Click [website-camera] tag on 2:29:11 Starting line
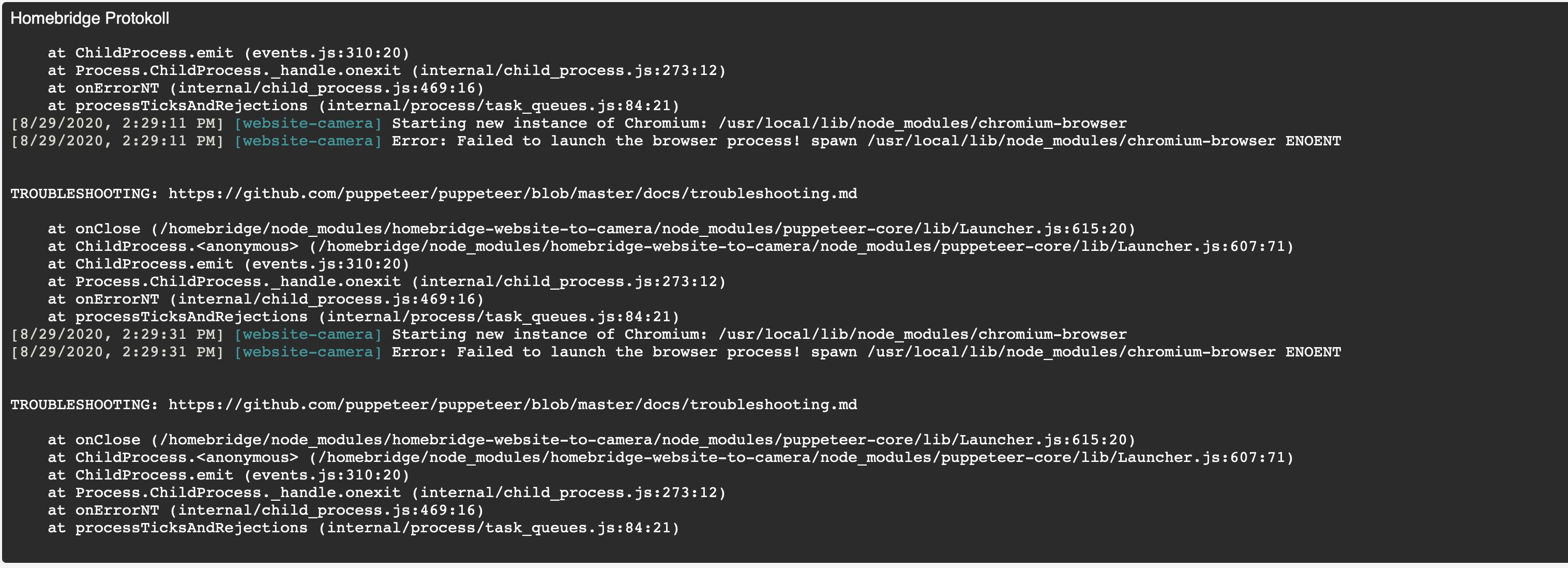This screenshot has height=568, width=1568. [x=308, y=124]
